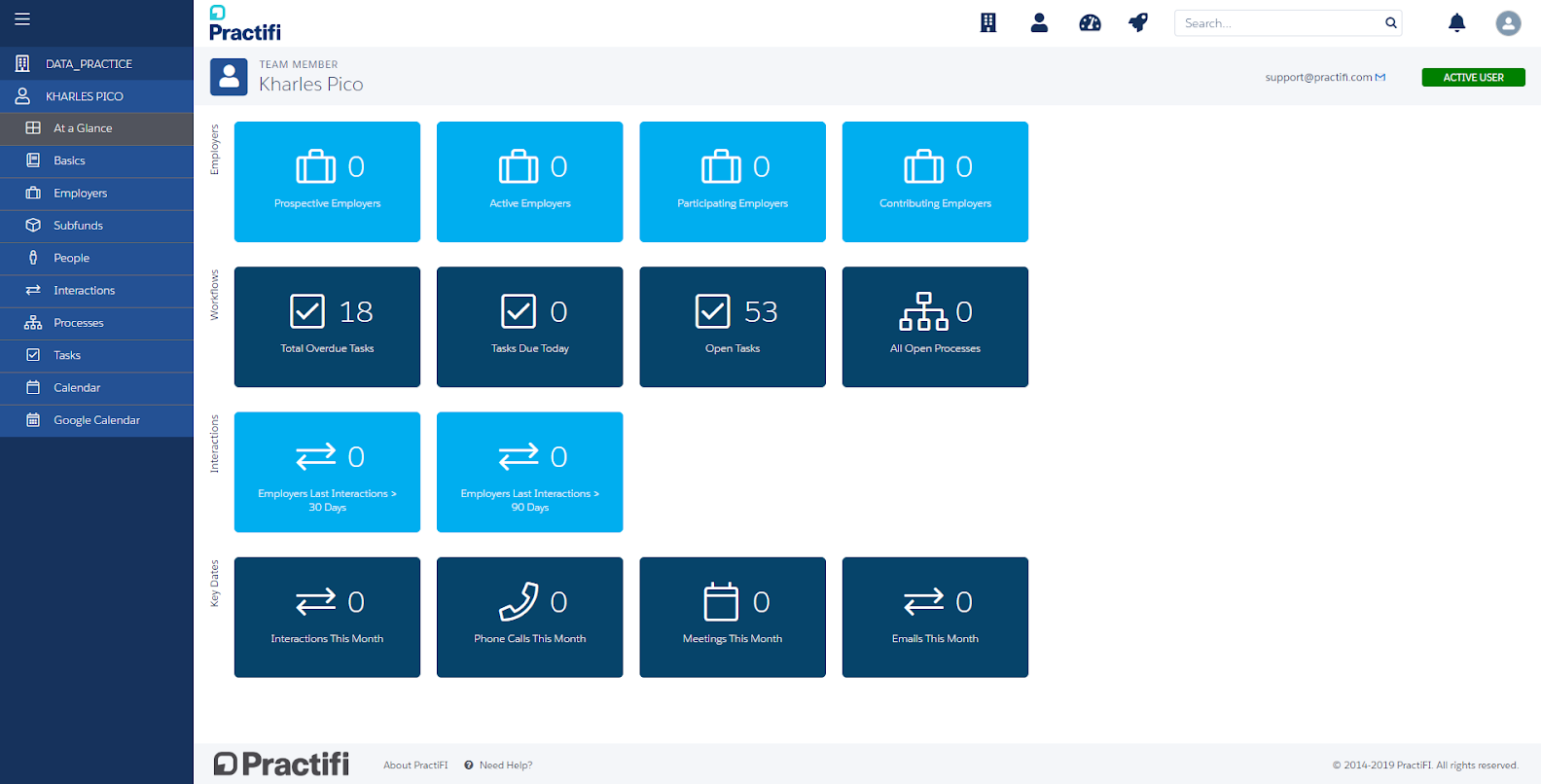Open Contributing Employers tile
The width and height of the screenshot is (1541, 784).
935,182
